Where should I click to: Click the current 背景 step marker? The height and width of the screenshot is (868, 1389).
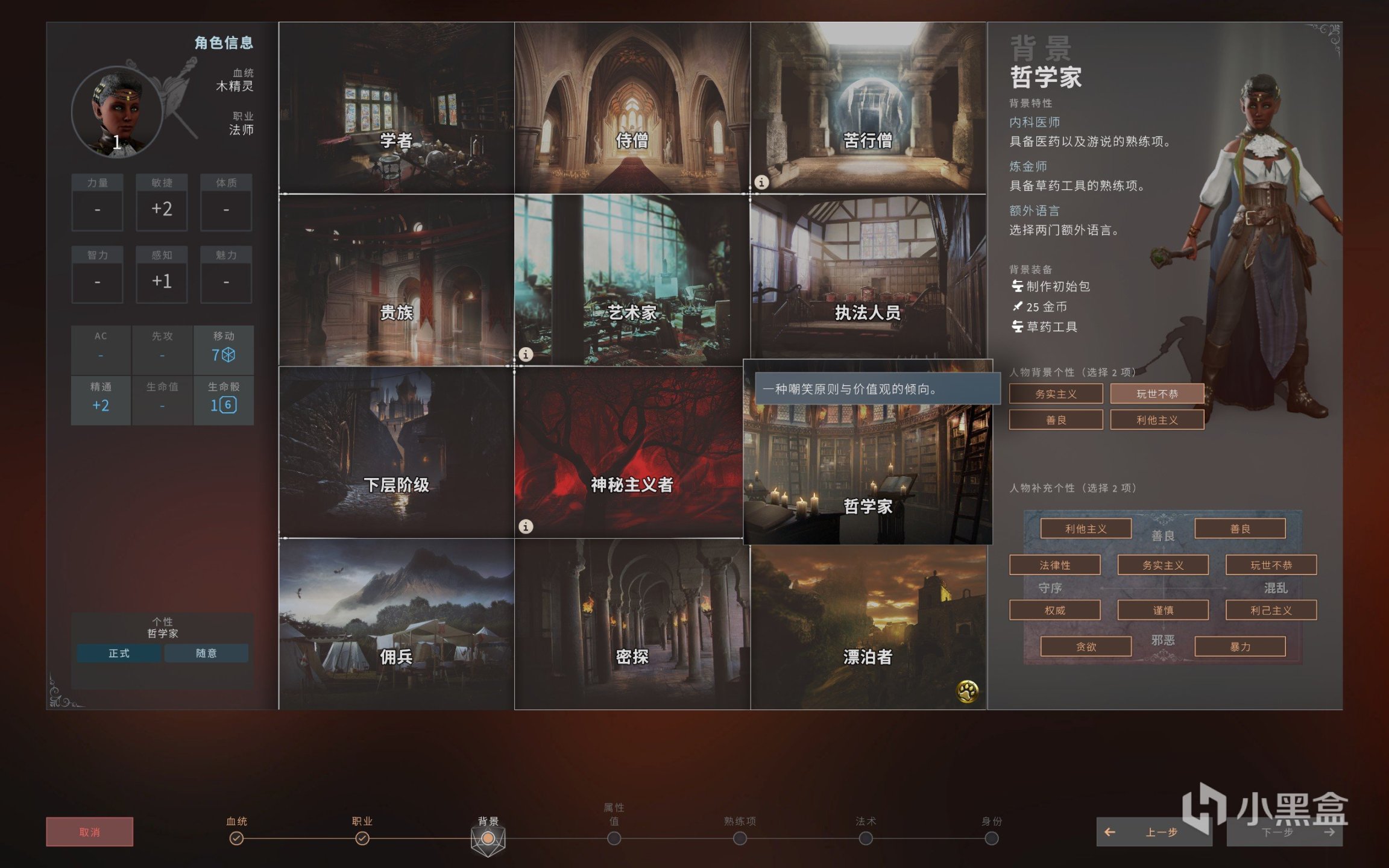click(x=488, y=838)
